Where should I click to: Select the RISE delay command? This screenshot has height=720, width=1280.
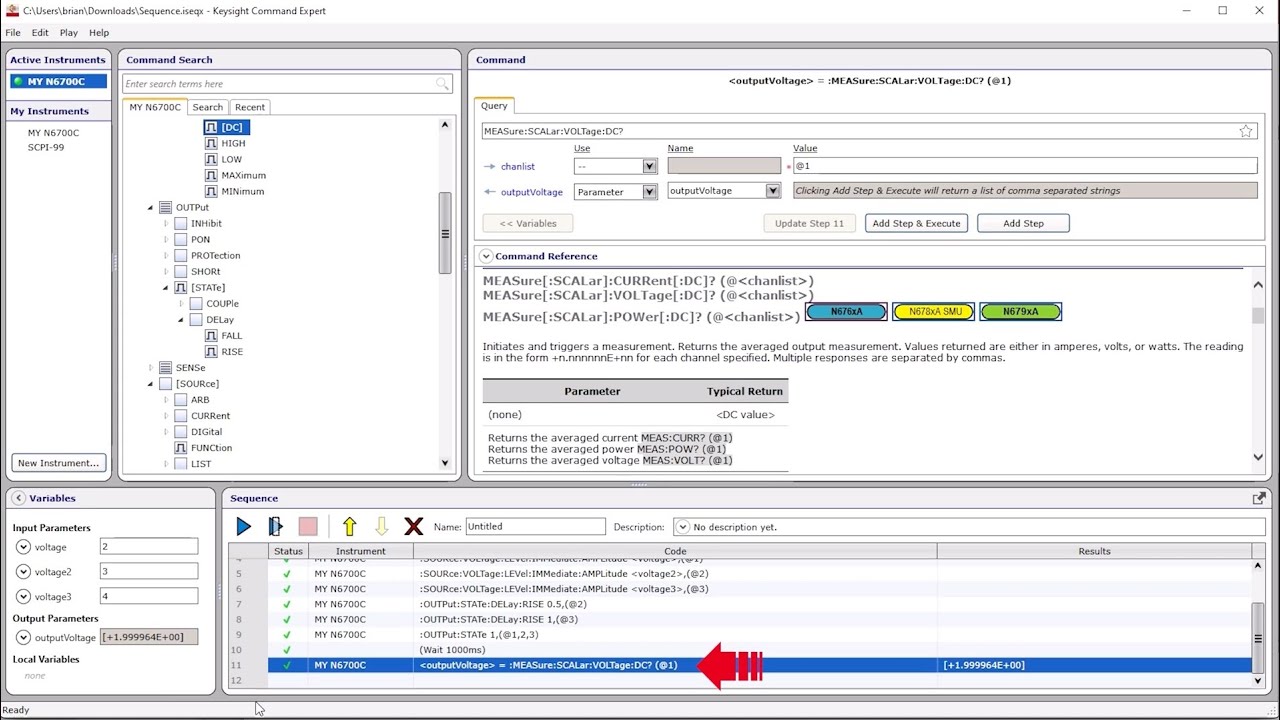[x=224, y=351]
